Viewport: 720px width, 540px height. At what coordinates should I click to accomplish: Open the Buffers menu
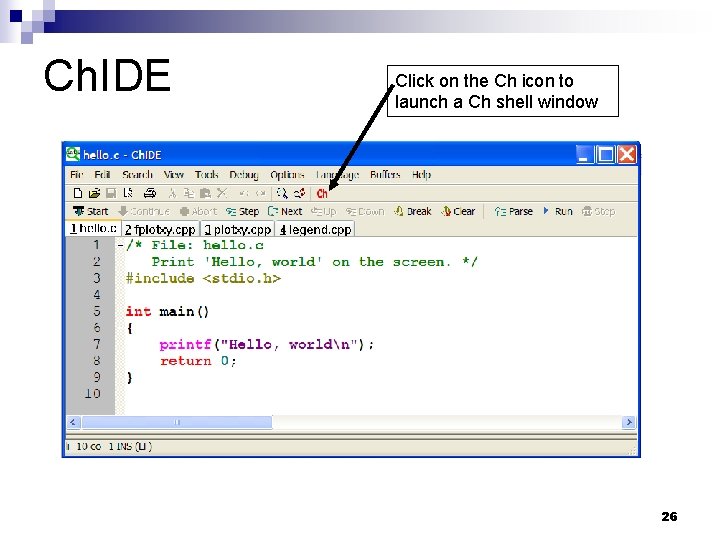[x=385, y=174]
